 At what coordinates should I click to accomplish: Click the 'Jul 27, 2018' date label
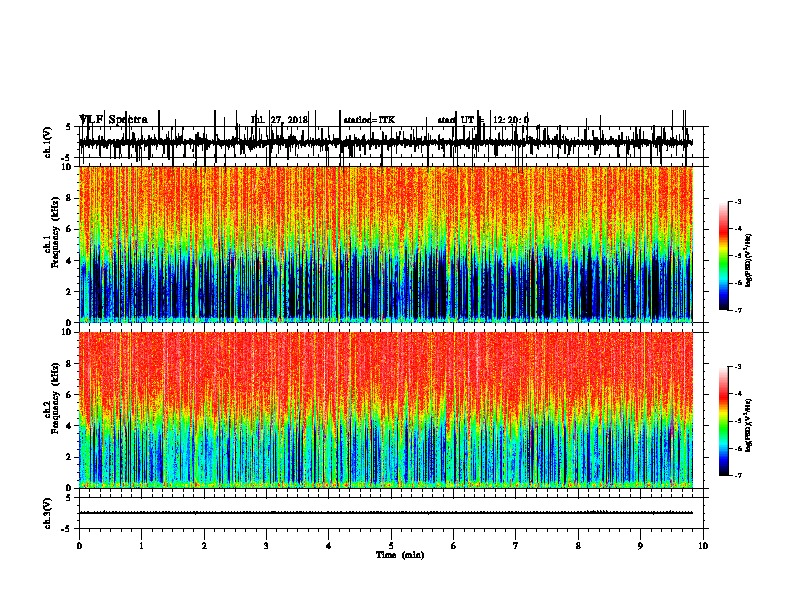[279, 120]
